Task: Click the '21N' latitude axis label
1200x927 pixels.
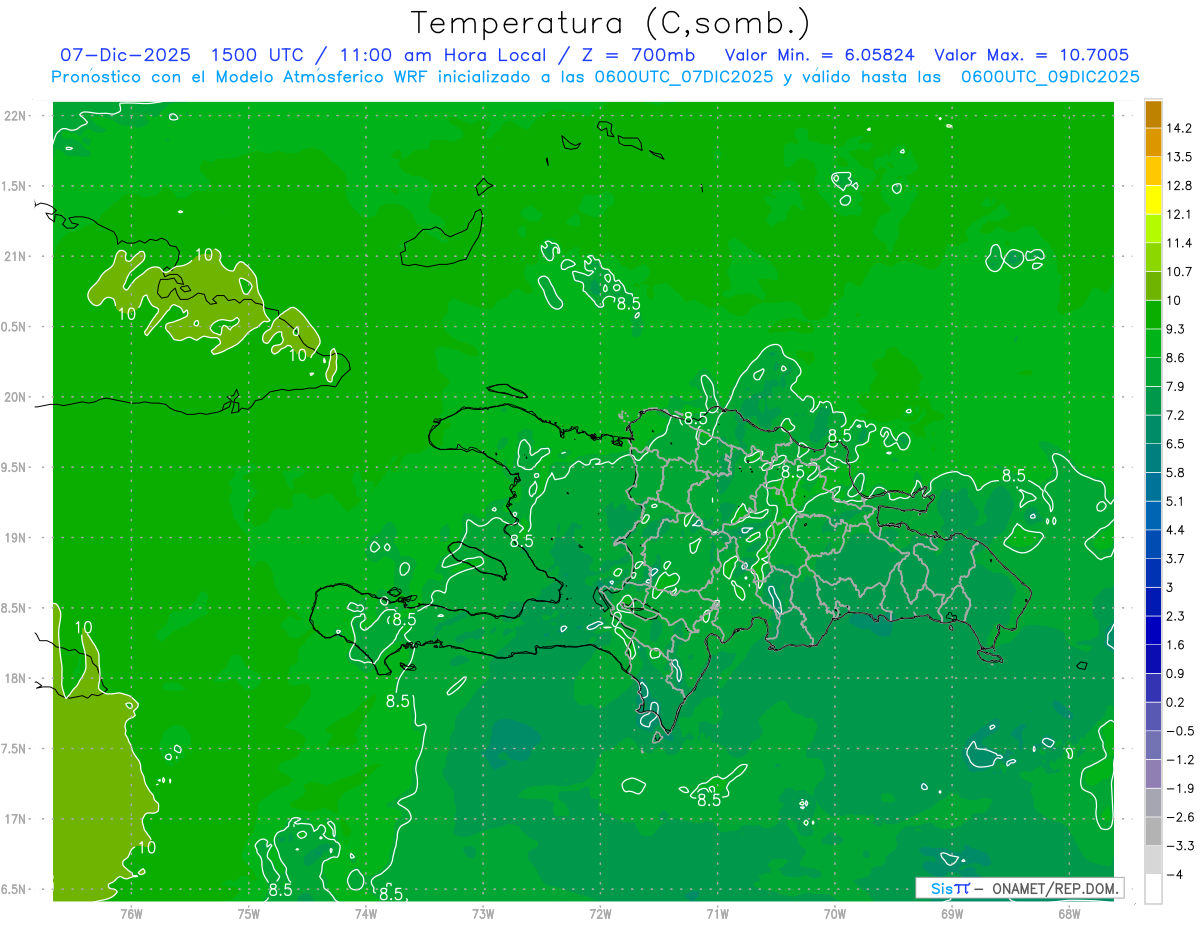Action: point(16,256)
